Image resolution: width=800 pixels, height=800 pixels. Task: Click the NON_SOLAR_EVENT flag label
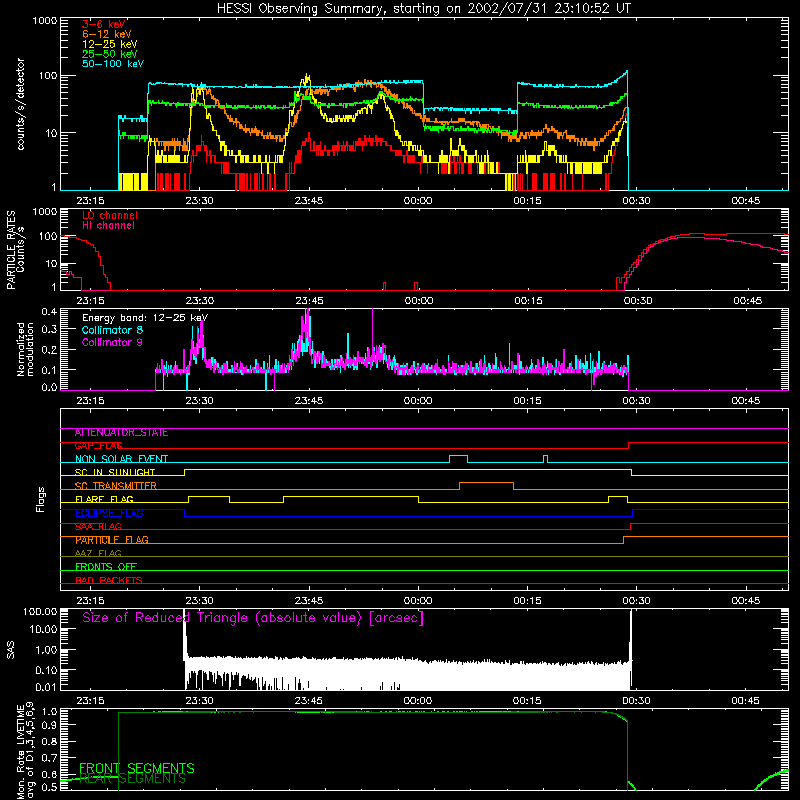click(x=121, y=459)
